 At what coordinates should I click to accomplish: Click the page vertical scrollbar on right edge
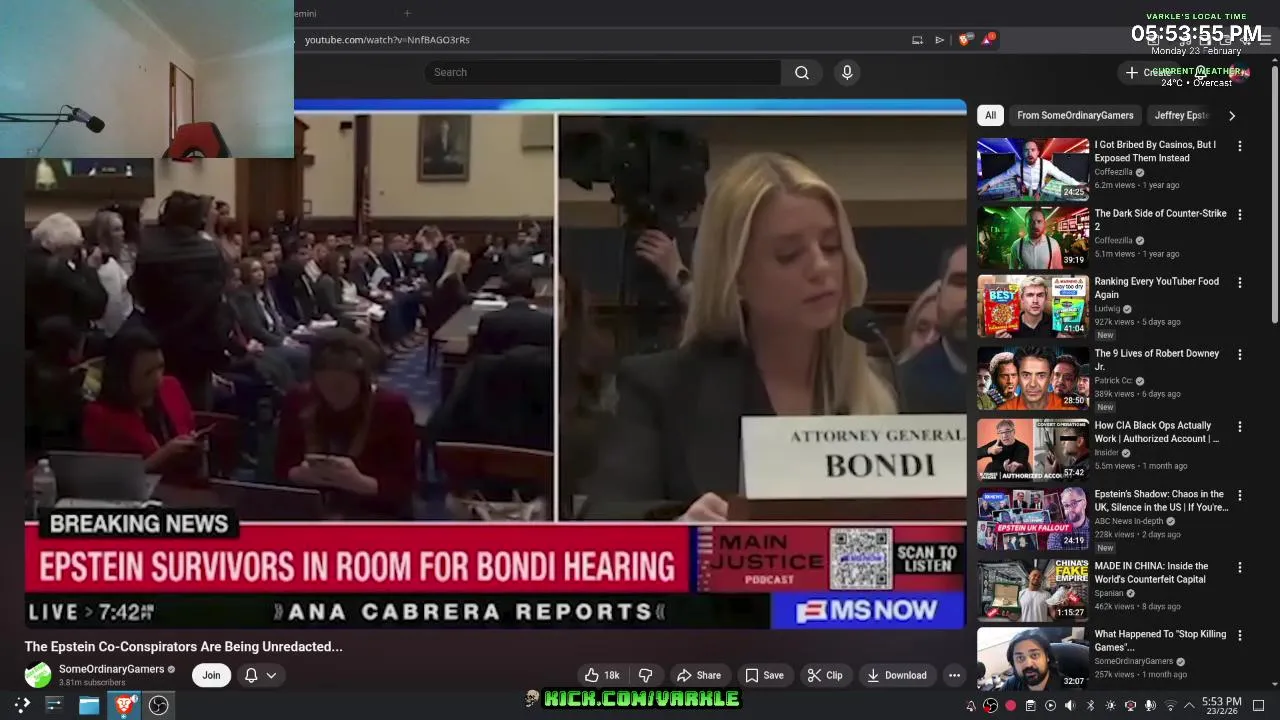[x=1274, y=195]
